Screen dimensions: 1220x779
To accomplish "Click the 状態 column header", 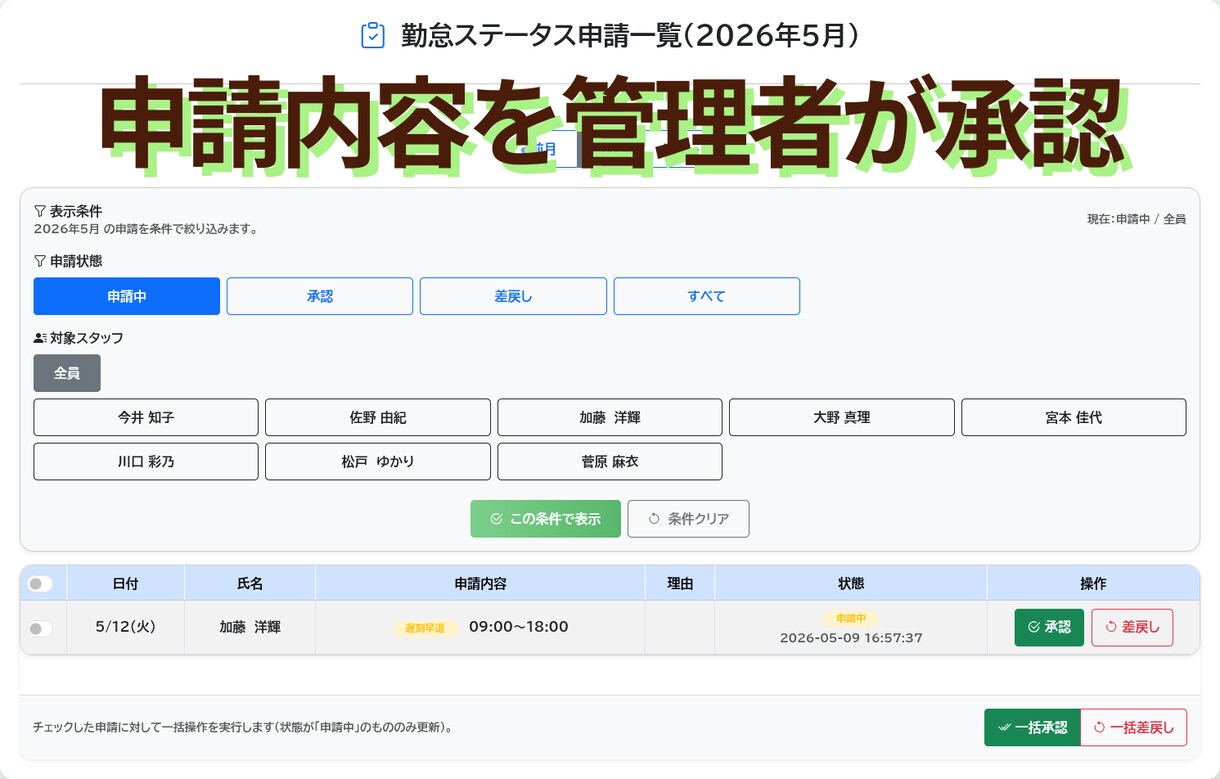I will [x=851, y=583].
